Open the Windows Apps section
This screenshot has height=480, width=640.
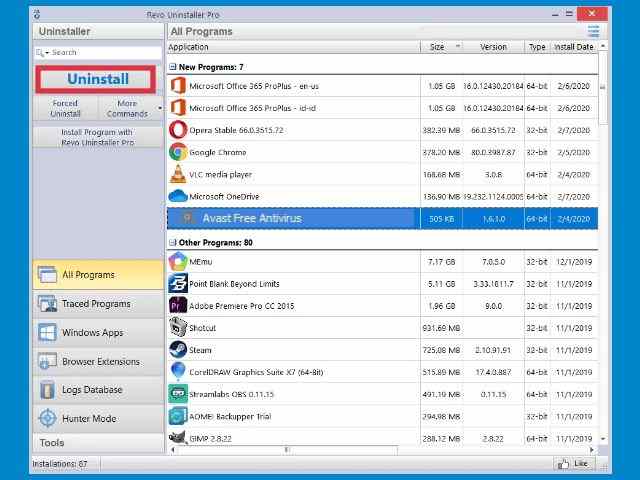coord(98,332)
